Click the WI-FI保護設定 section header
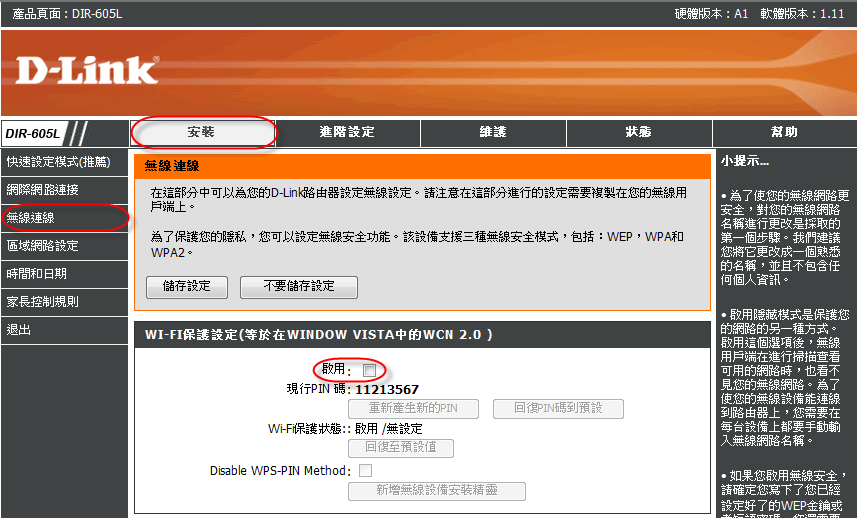 (422, 335)
